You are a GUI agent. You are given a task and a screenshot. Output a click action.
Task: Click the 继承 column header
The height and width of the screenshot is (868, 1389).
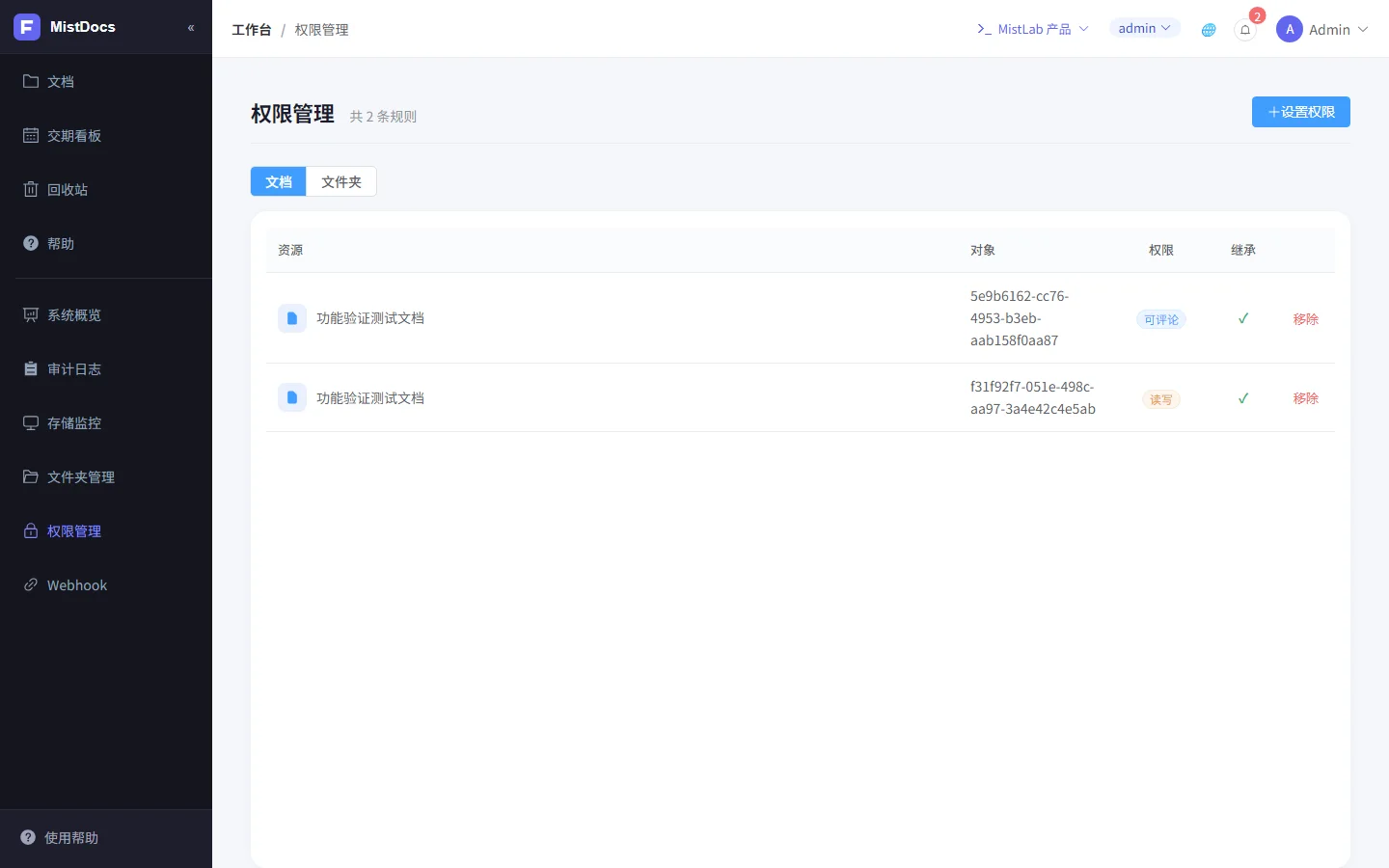pyautogui.click(x=1243, y=250)
